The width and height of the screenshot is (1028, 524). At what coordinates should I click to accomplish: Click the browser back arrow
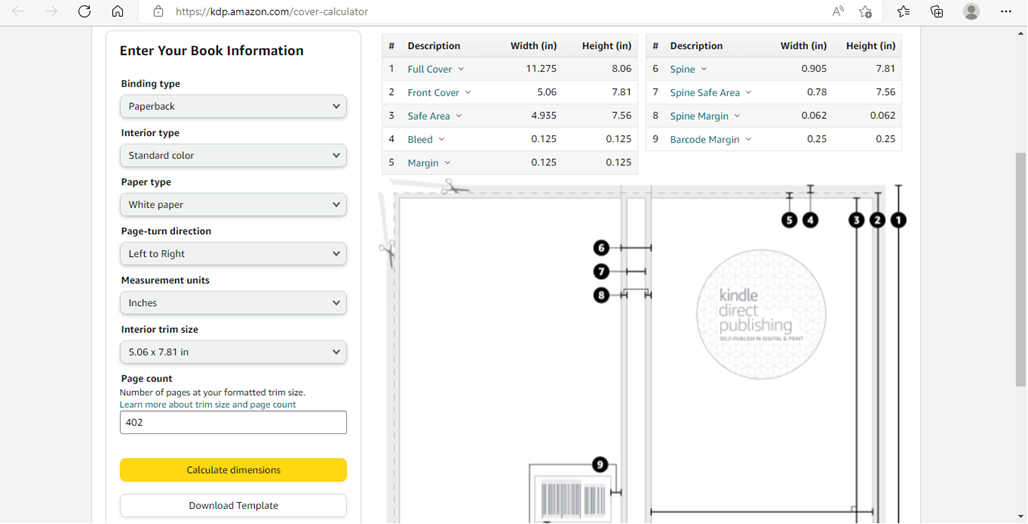pos(18,11)
